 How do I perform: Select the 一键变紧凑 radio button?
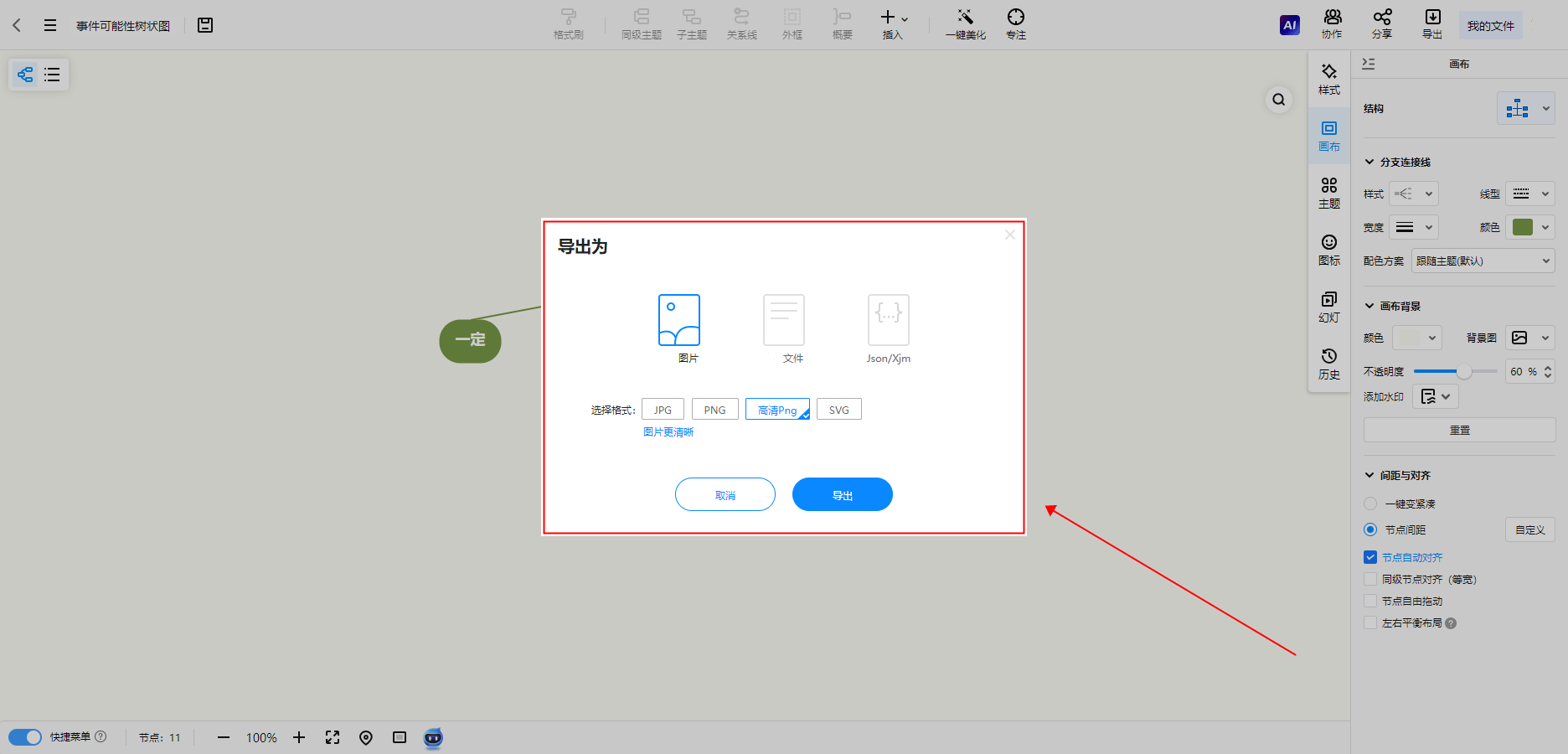tap(1370, 504)
